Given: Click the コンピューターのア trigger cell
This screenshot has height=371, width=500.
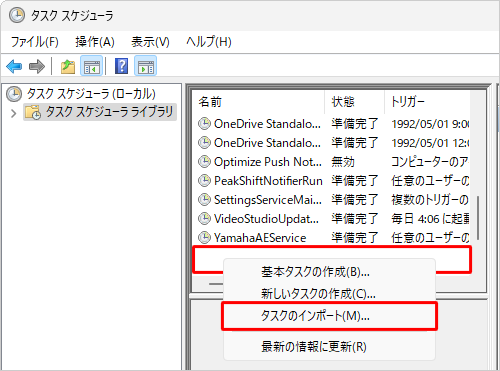Looking at the screenshot, I should [430, 162].
